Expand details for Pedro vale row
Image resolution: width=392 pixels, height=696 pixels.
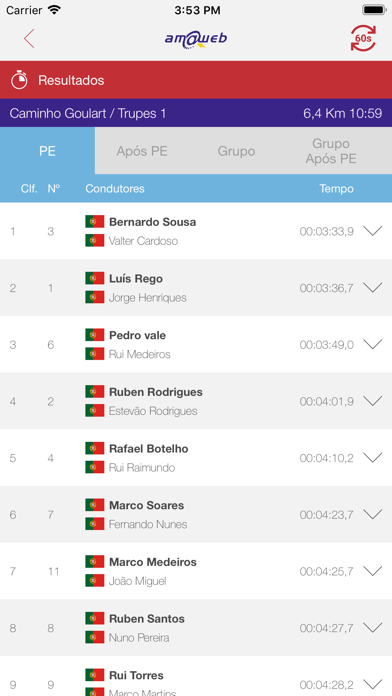372,344
